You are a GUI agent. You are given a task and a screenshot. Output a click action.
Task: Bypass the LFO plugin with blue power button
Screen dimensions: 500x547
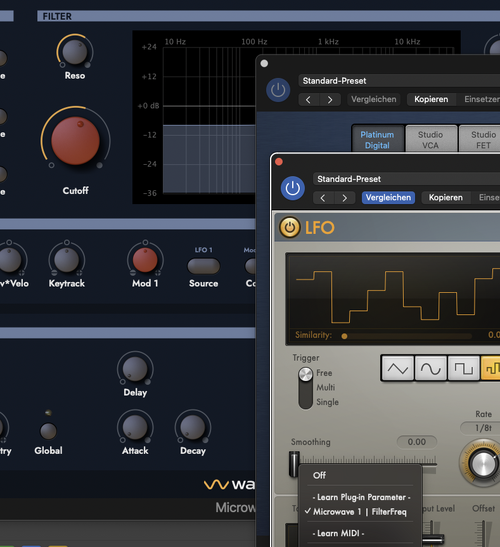point(292,188)
